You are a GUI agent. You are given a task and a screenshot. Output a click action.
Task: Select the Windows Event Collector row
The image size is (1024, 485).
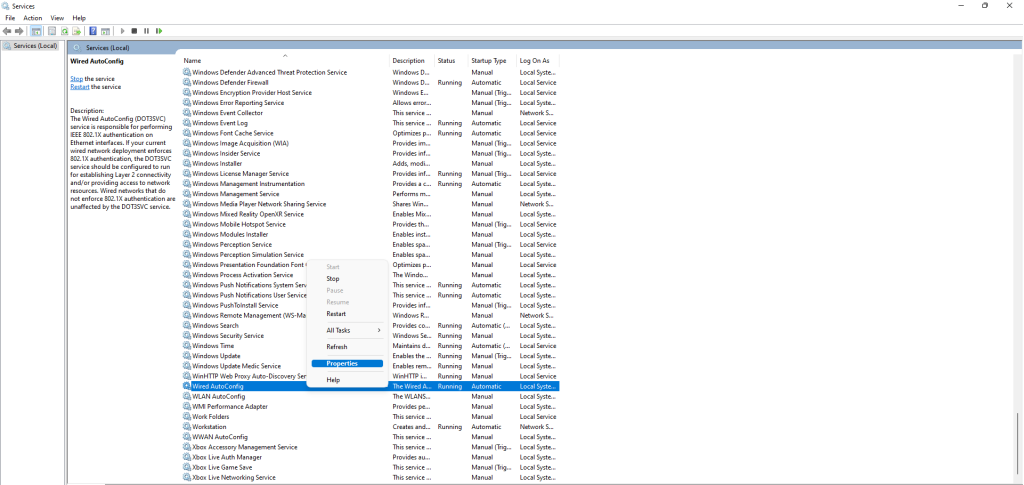pos(370,113)
